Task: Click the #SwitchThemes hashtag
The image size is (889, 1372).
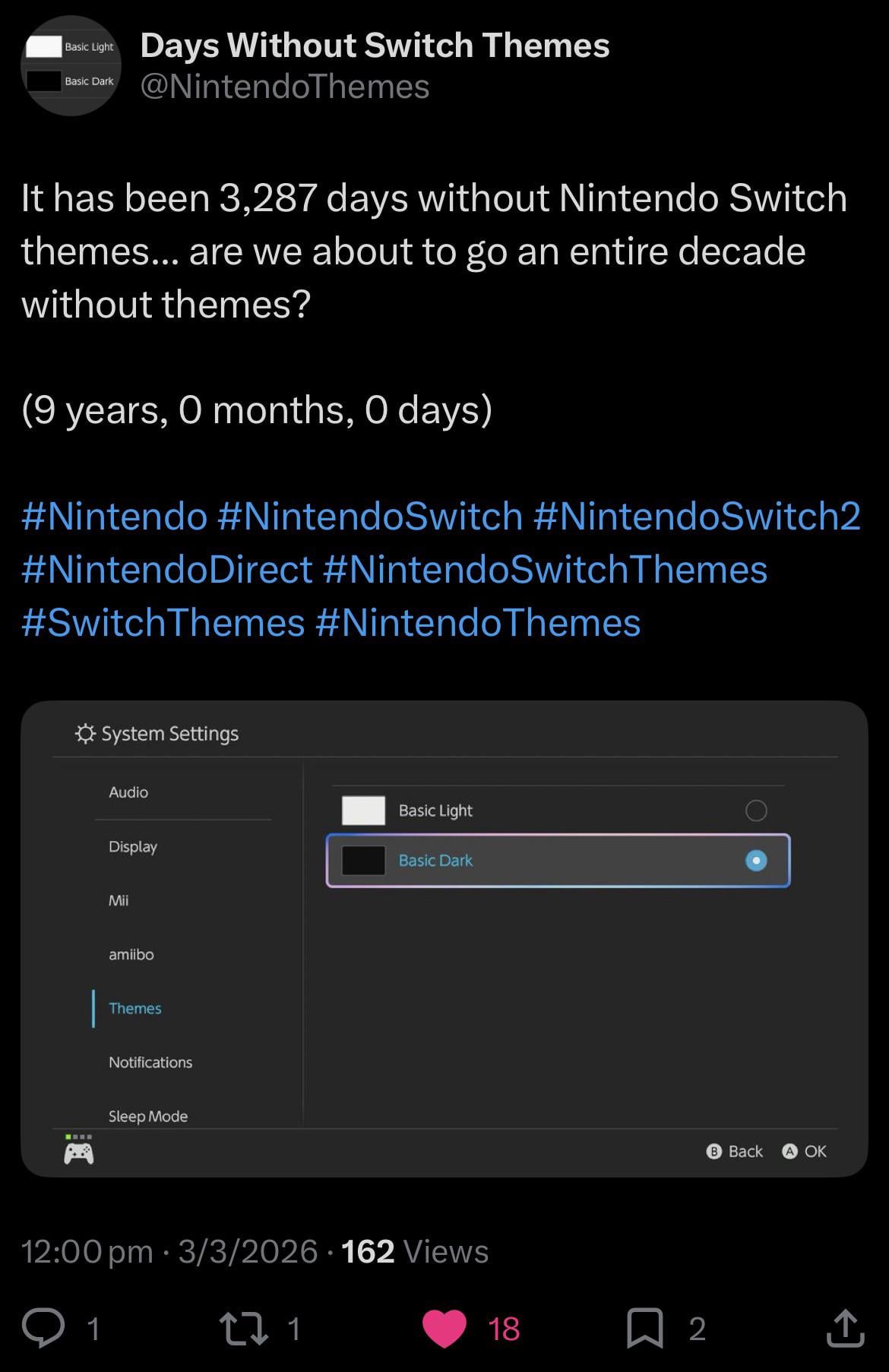Action: 163,623
